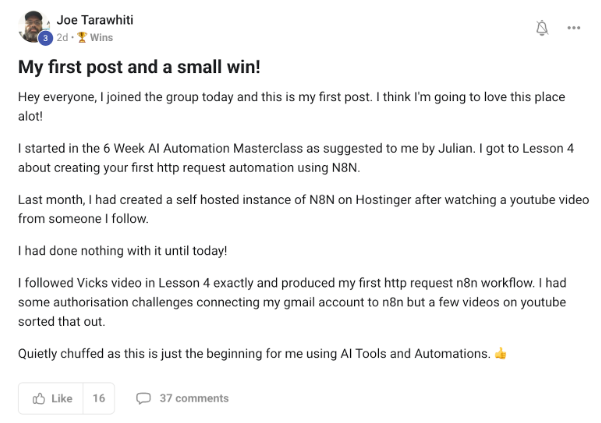
Task: View the 16 likes count
Action: click(x=99, y=398)
